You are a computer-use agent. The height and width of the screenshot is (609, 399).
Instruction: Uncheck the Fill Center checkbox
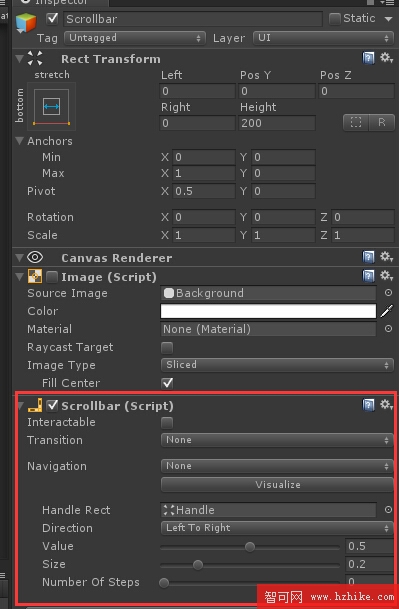click(x=167, y=383)
